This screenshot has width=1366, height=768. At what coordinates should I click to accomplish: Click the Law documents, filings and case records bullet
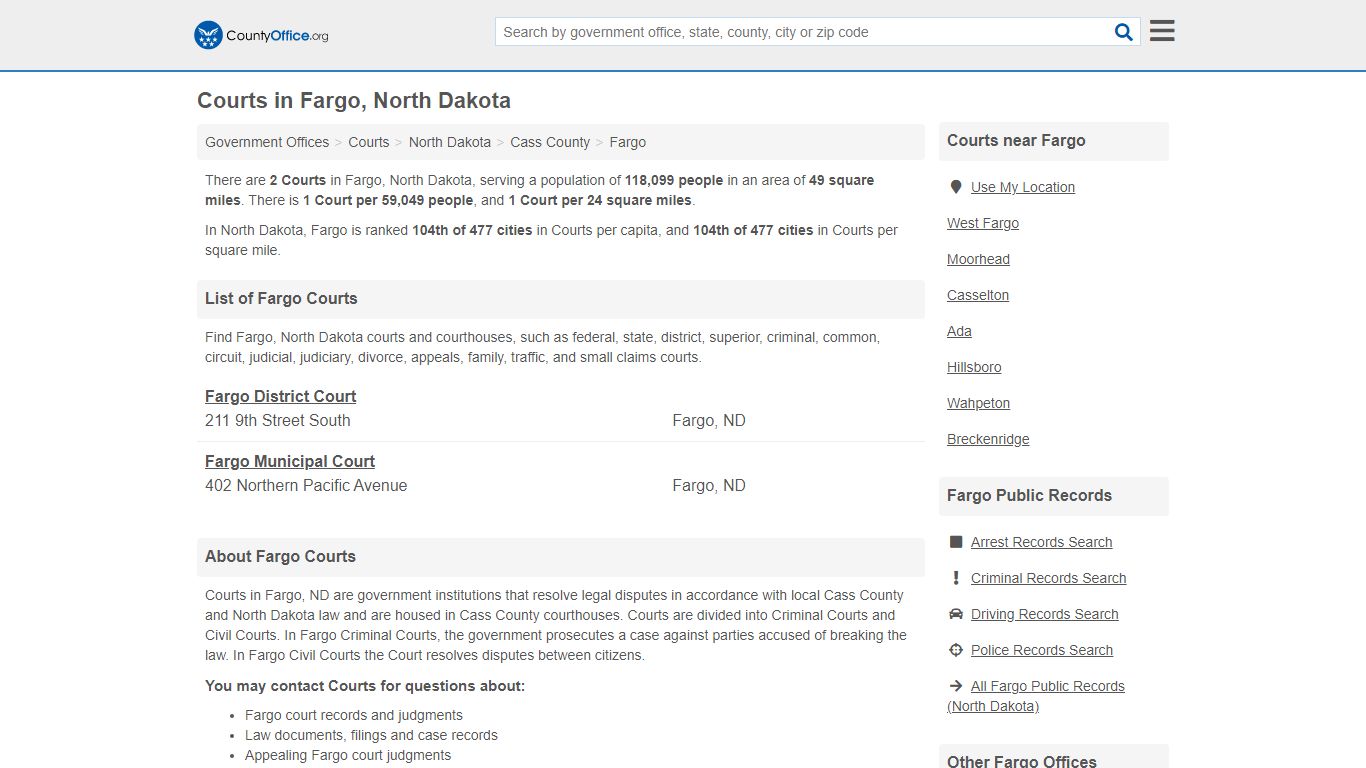click(x=371, y=735)
